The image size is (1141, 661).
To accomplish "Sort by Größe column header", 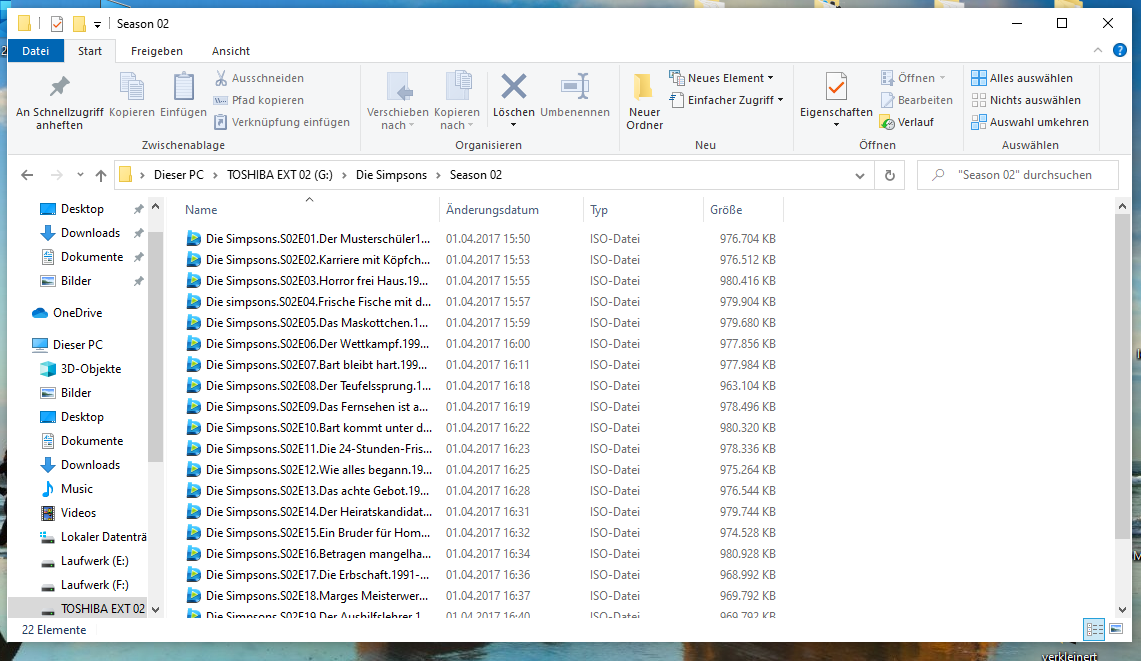I will coord(744,210).
